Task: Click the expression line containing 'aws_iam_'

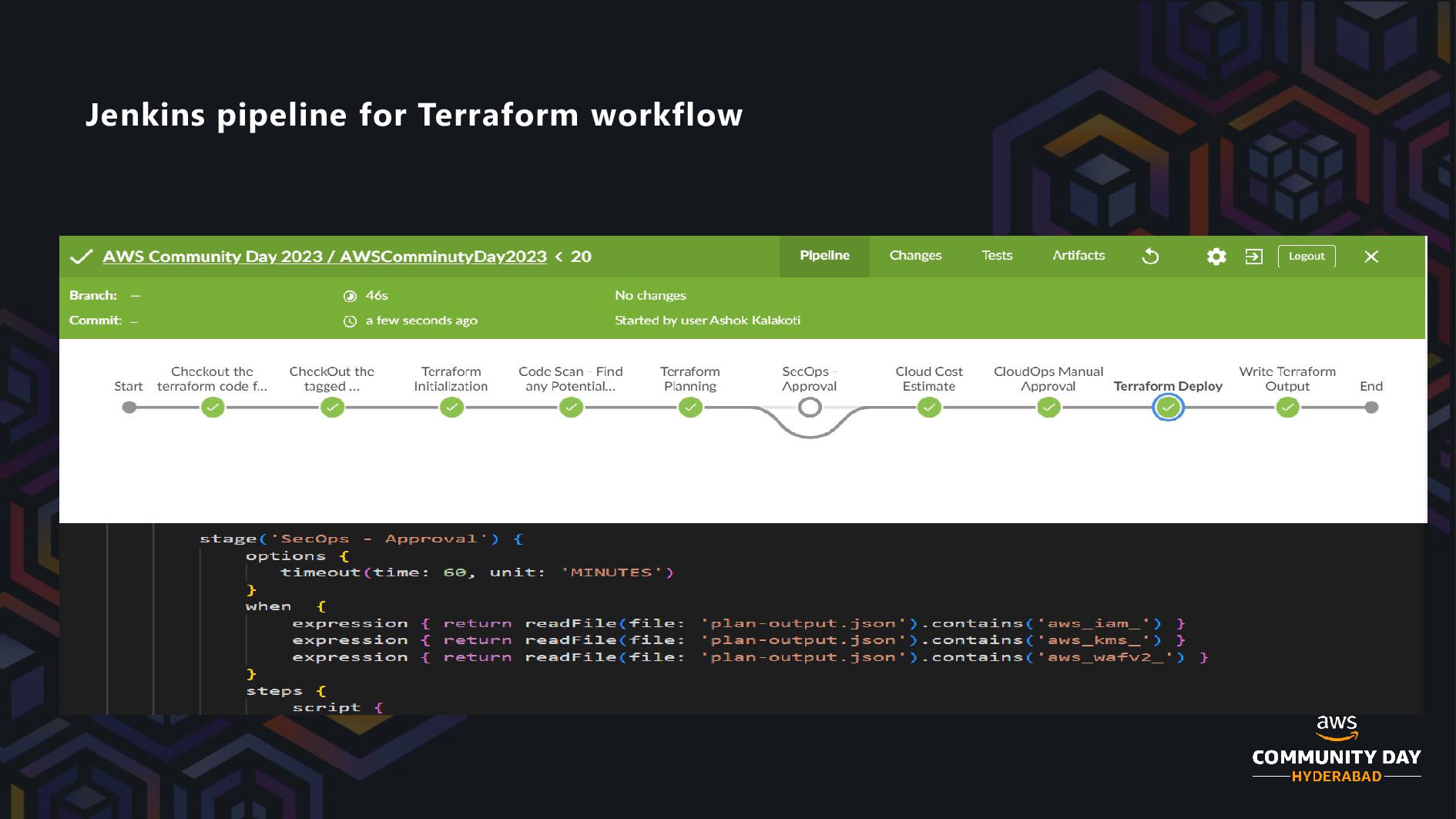Action: (738, 623)
